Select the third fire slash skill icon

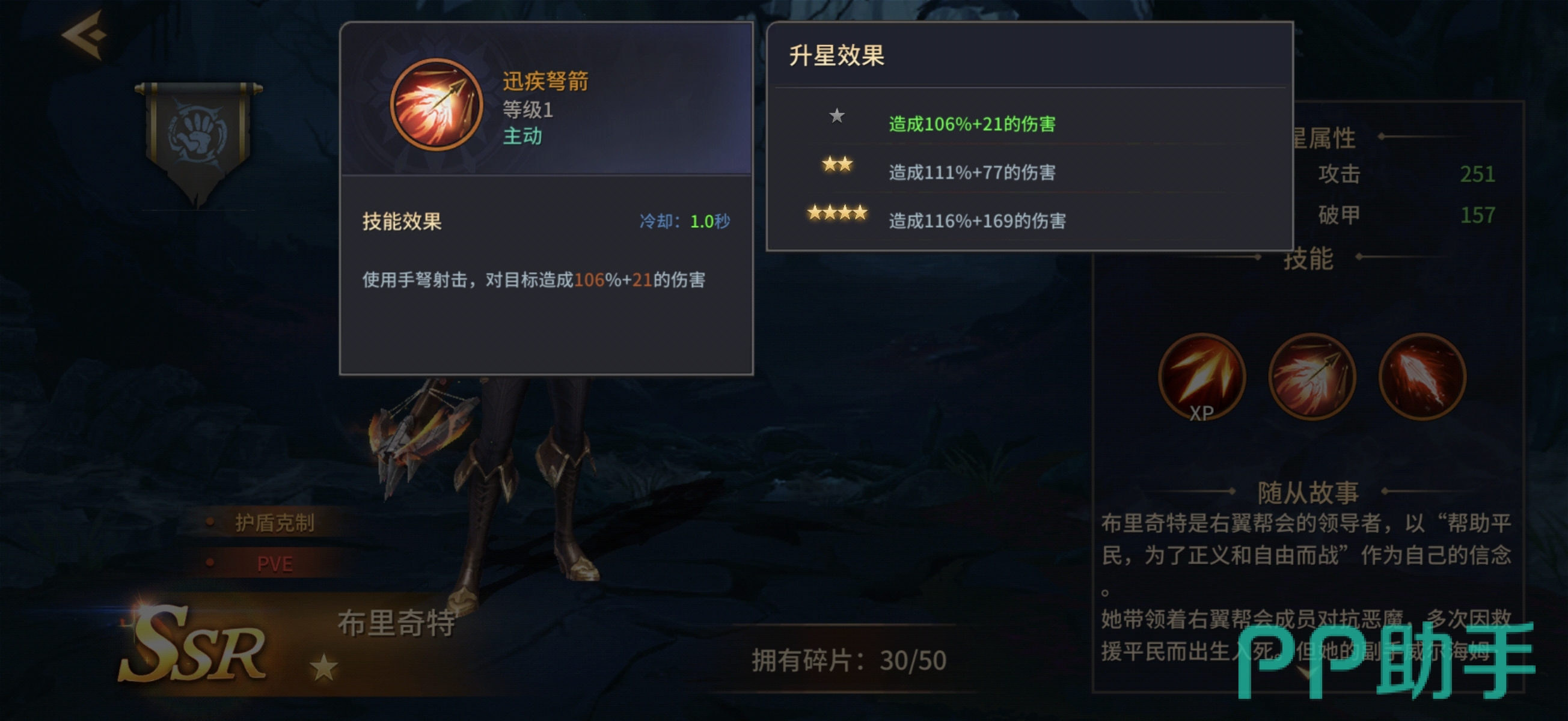(x=1422, y=377)
